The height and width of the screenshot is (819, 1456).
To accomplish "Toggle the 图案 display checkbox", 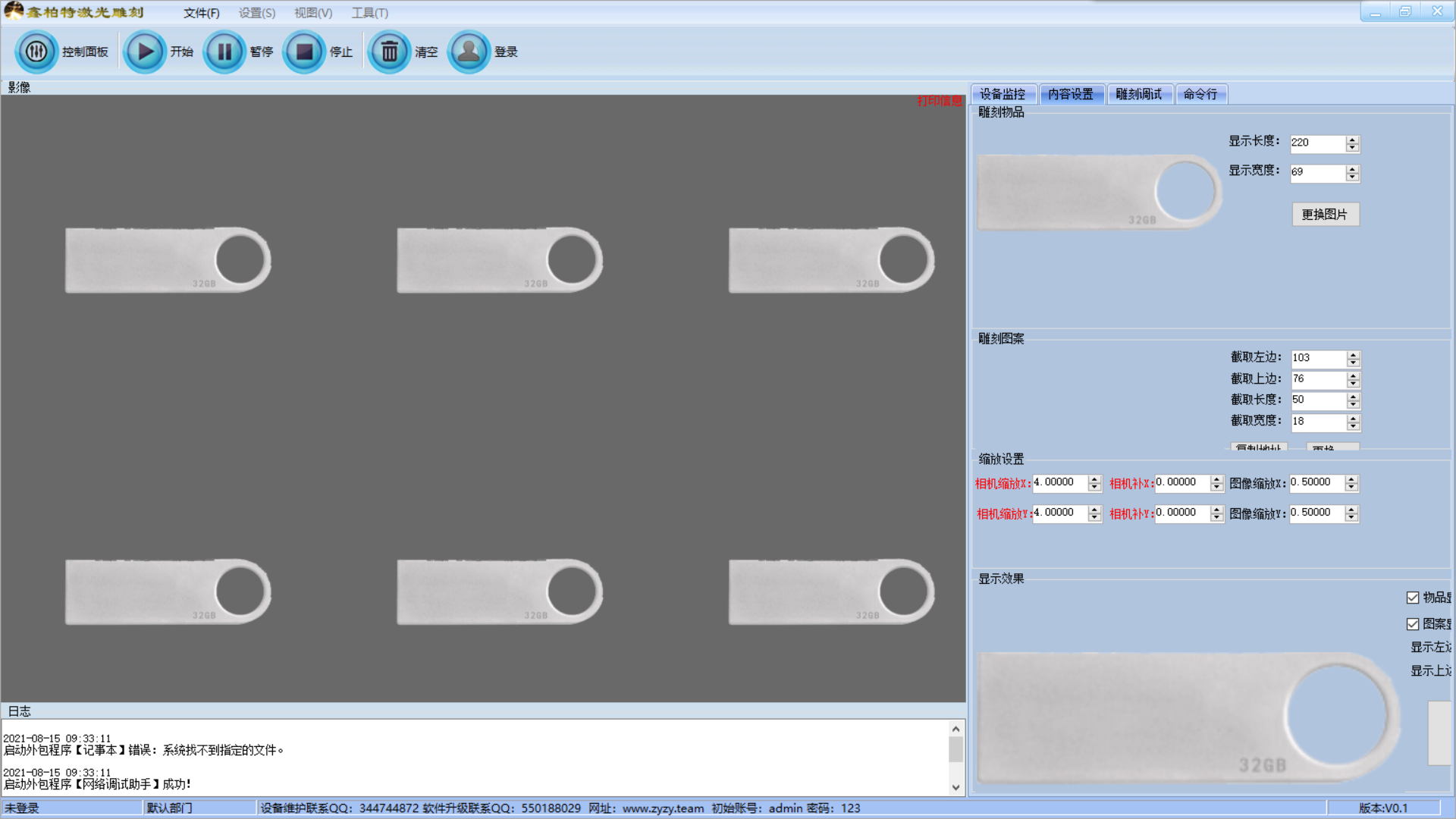I will pos(1413,624).
